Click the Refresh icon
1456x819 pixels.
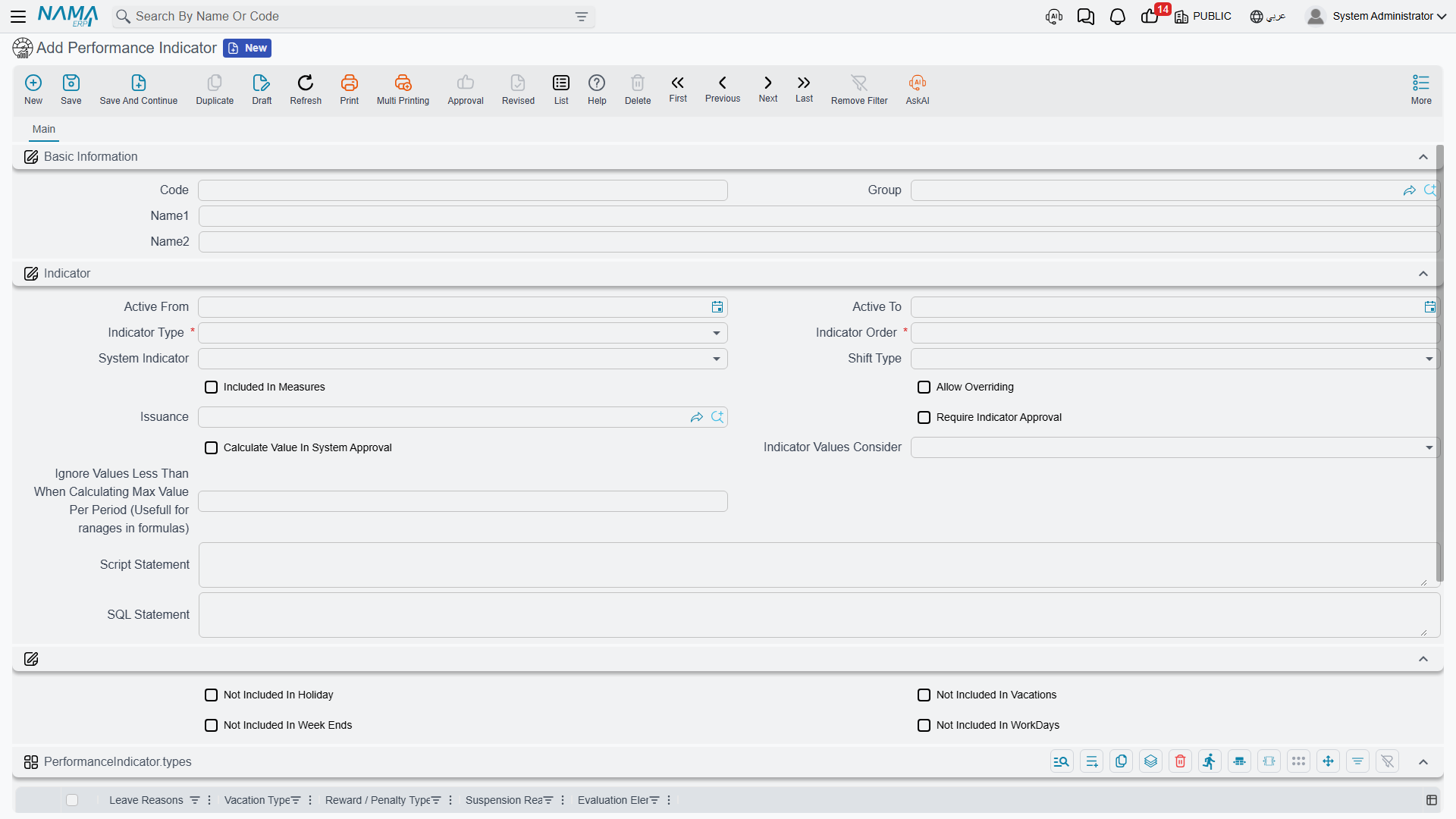[x=306, y=83]
